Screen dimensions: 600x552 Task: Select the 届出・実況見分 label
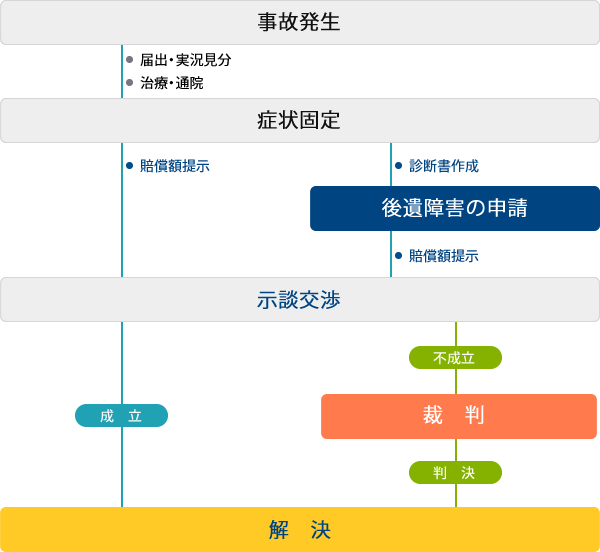click(x=186, y=60)
